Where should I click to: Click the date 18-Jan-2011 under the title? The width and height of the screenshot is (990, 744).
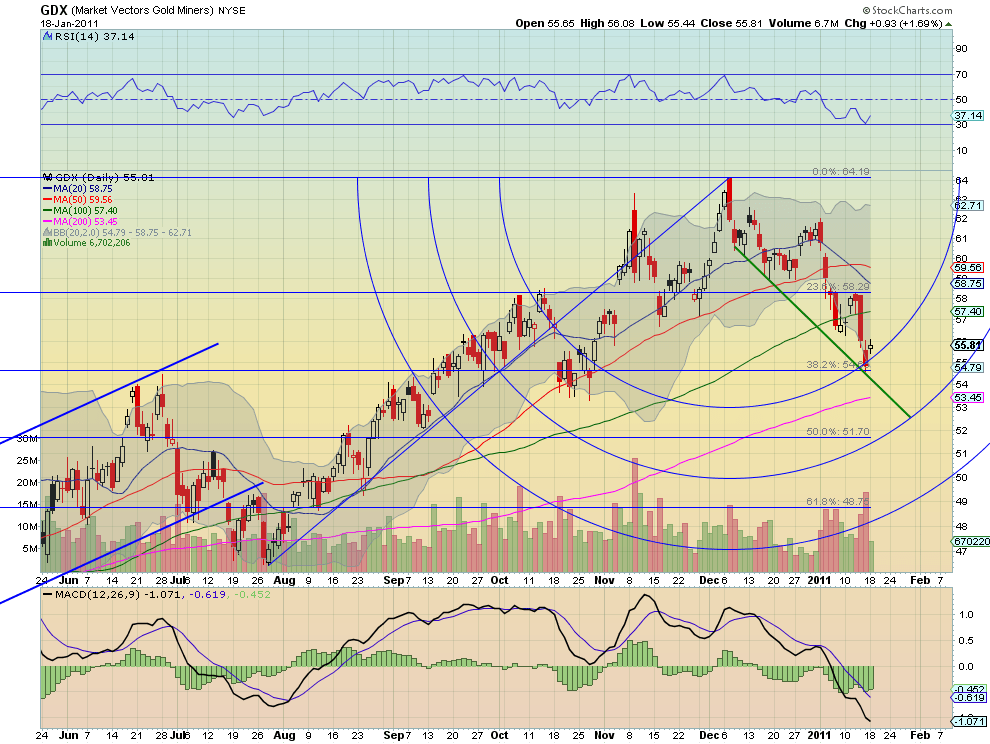[69, 23]
